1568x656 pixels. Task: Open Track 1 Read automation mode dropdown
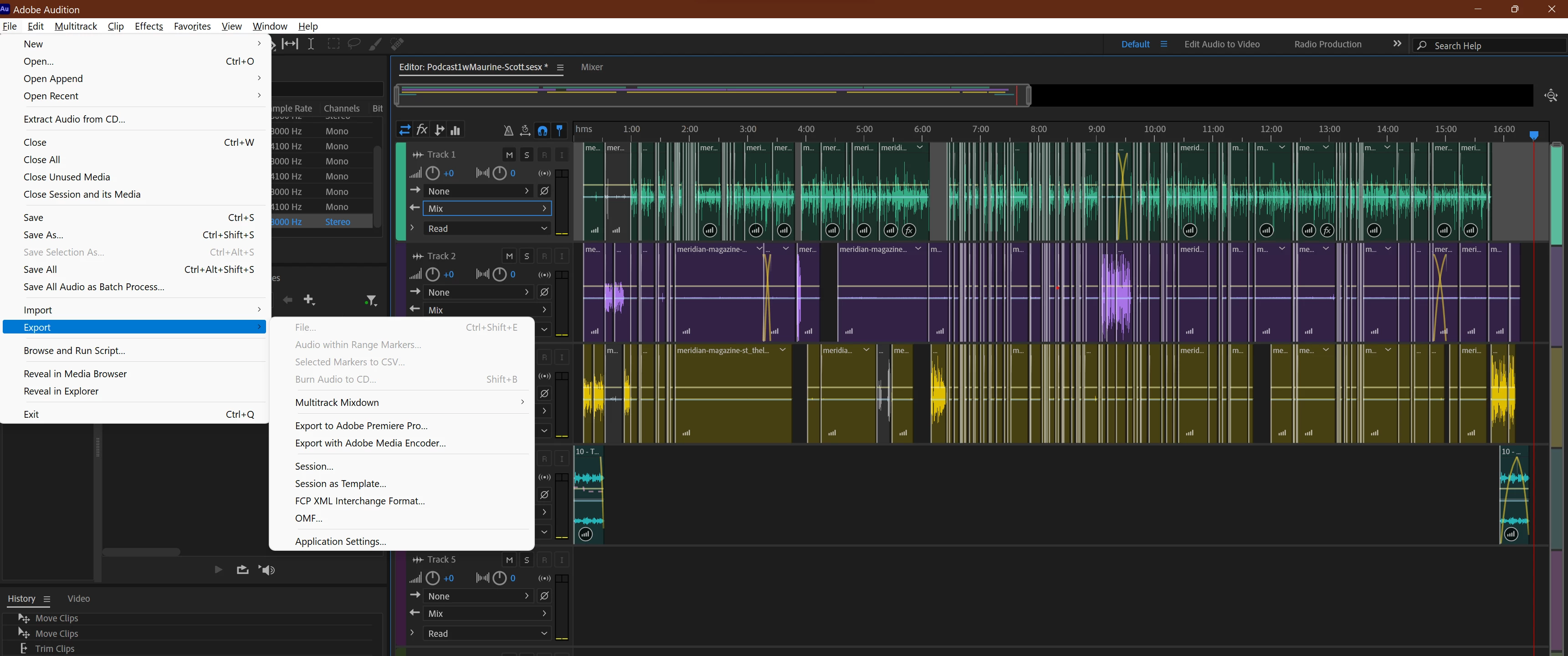[x=487, y=228]
